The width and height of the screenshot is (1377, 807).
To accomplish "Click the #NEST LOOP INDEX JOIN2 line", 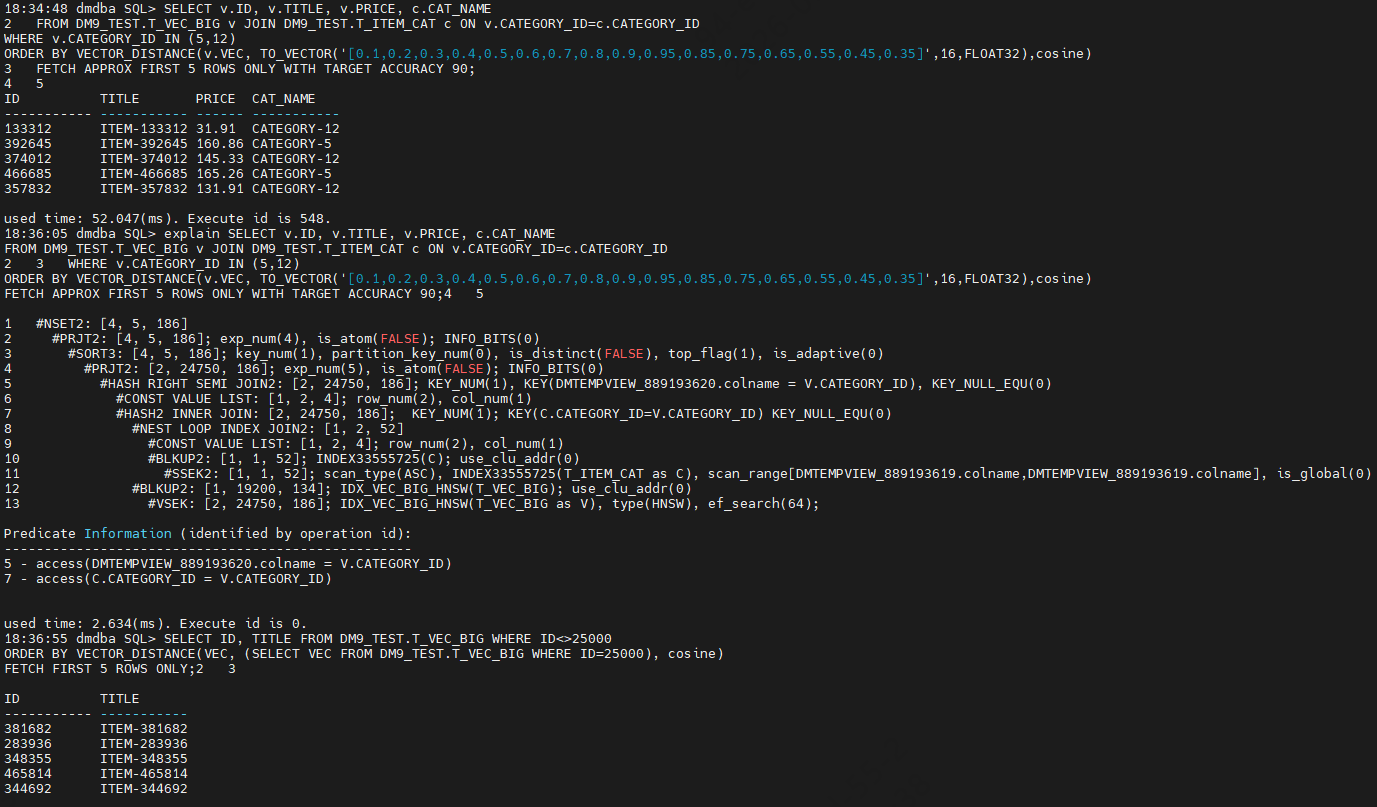I will 268,429.
